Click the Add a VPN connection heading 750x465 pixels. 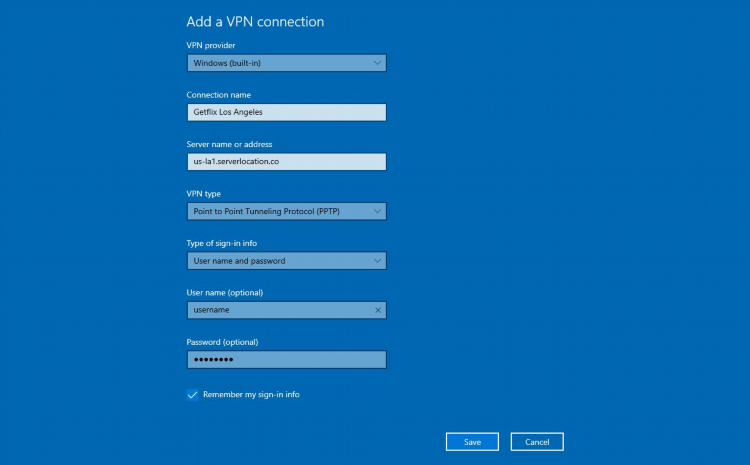click(255, 22)
